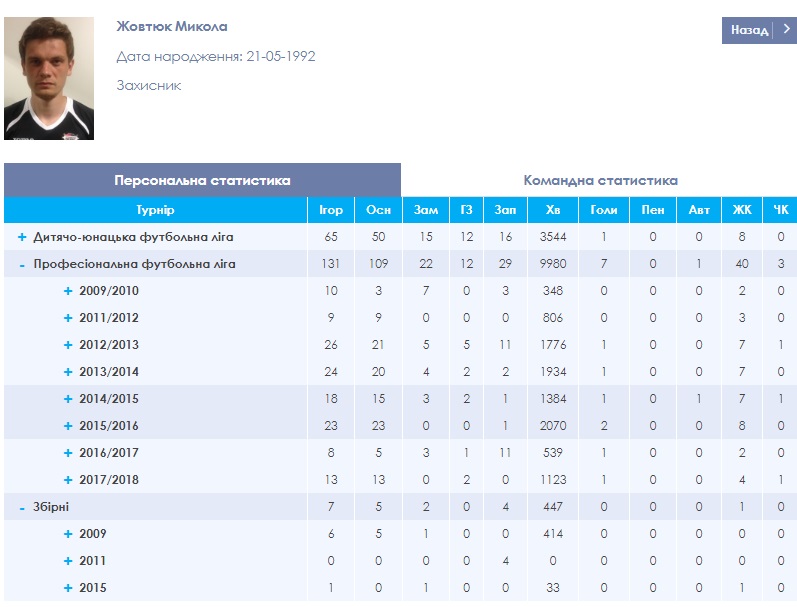Expand the 2016/2017 season plus icon
The height and width of the screenshot is (607, 797).
[x=68, y=452]
